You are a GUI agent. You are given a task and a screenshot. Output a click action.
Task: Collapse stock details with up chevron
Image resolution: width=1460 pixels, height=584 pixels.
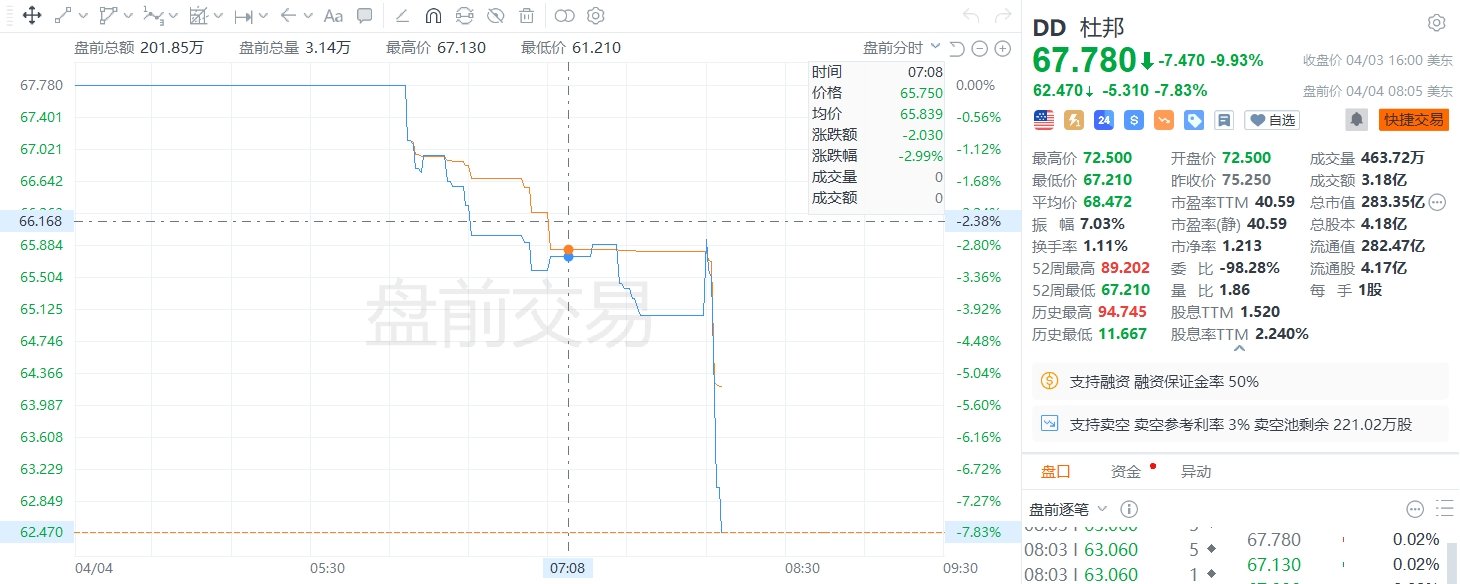coord(1240,349)
